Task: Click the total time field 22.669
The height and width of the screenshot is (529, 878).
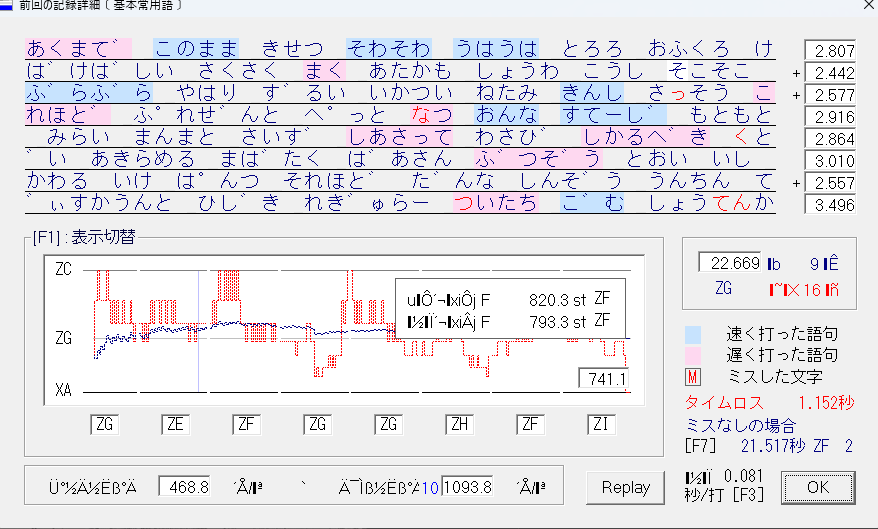Action: coord(730,263)
